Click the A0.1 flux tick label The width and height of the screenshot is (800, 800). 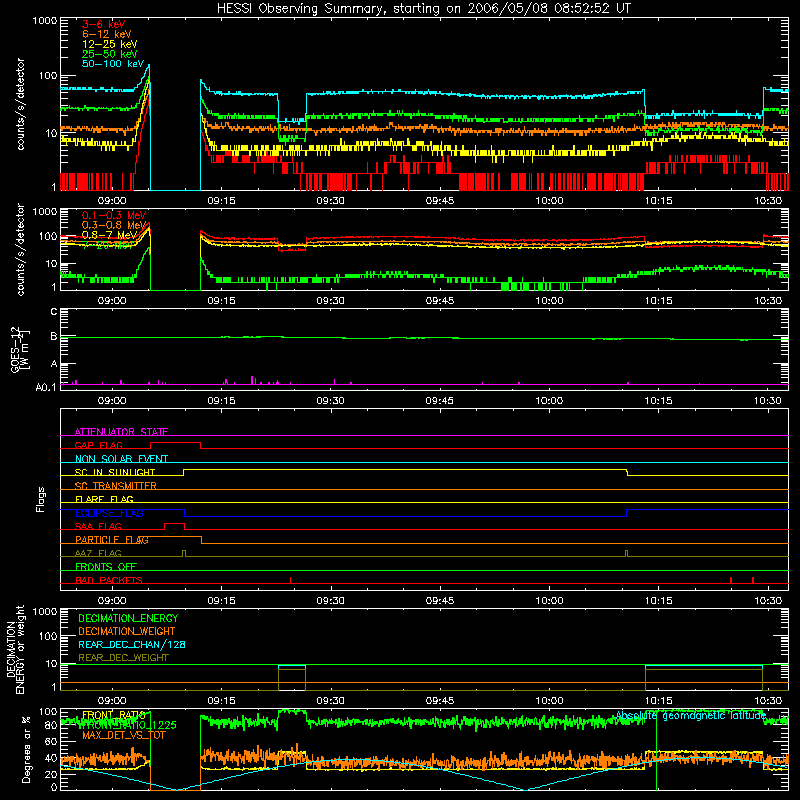click(x=46, y=388)
